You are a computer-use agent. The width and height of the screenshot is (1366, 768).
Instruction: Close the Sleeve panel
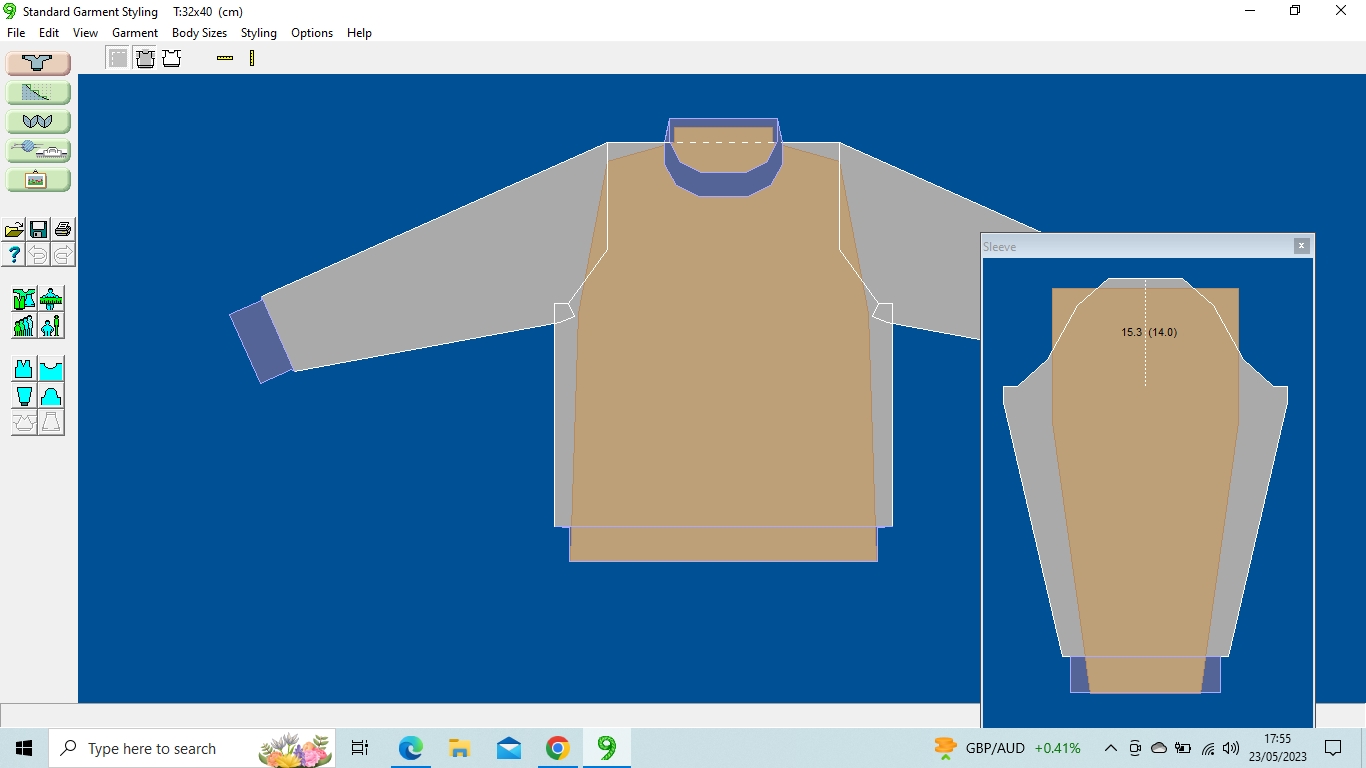pyautogui.click(x=1301, y=246)
